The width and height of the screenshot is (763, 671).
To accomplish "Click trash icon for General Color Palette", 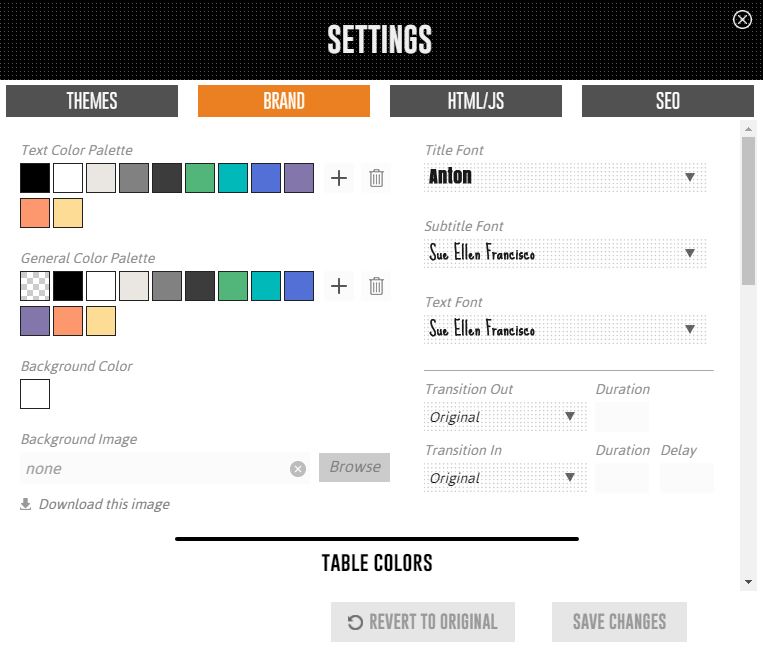I will [x=376, y=286].
